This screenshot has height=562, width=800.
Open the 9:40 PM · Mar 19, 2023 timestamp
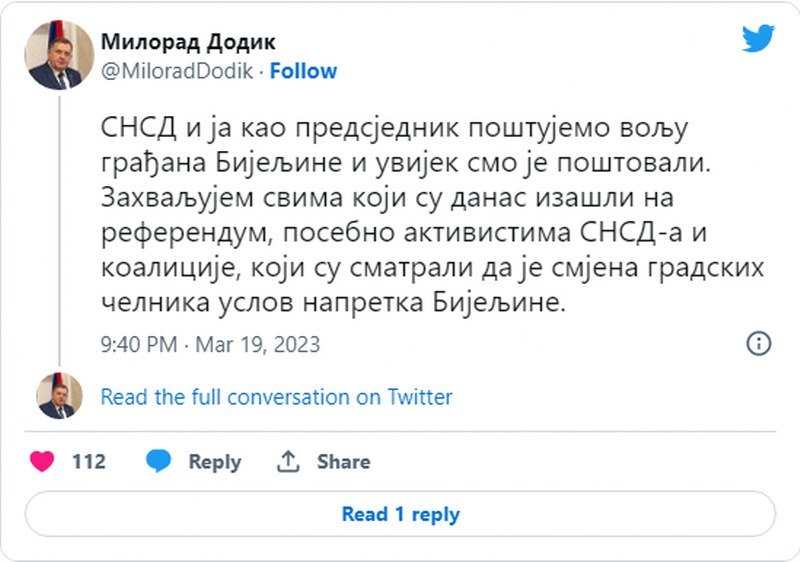210,344
